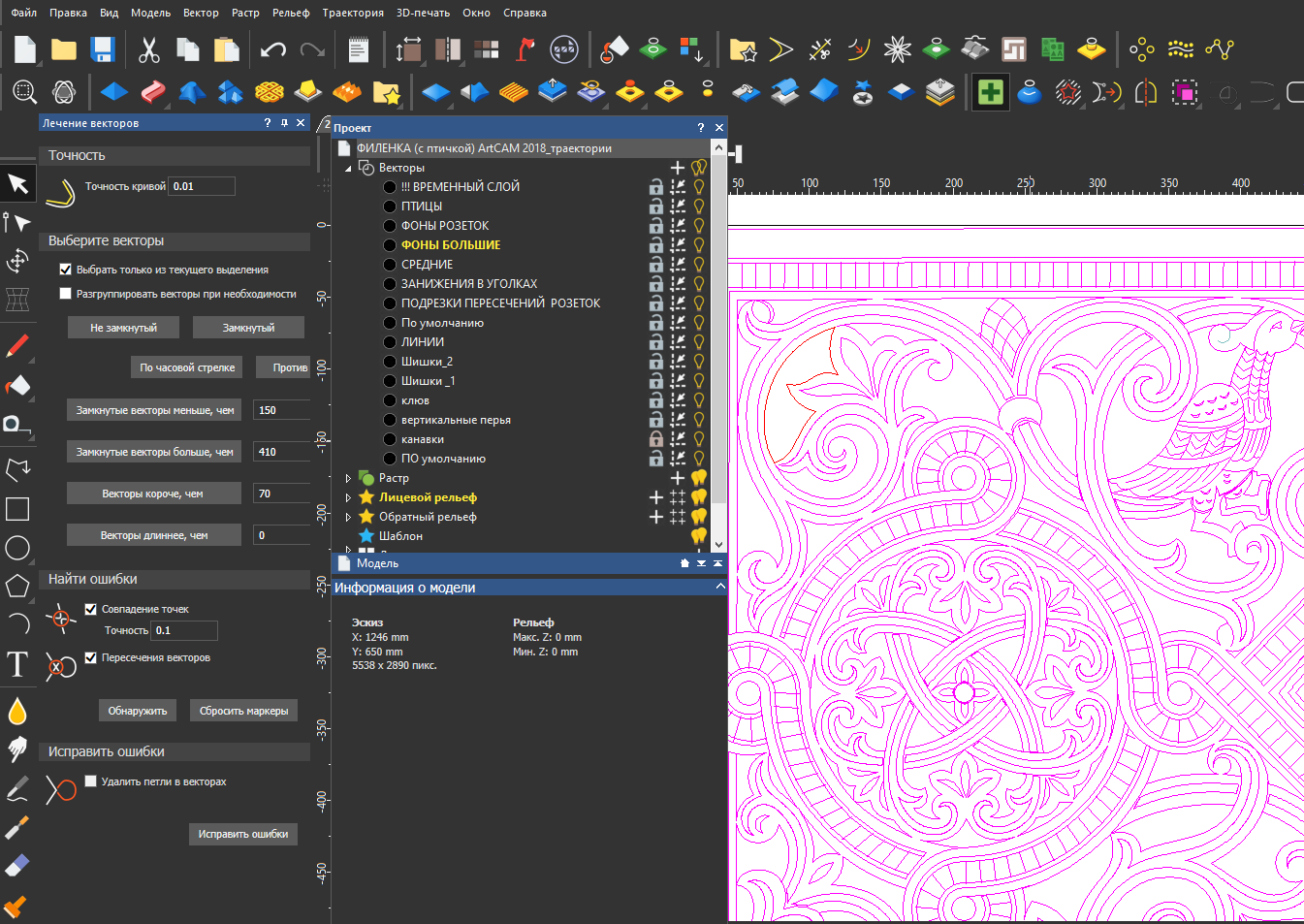Image resolution: width=1304 pixels, height=924 pixels.
Task: Select the 'Шаблон' tree item
Action: coord(400,536)
